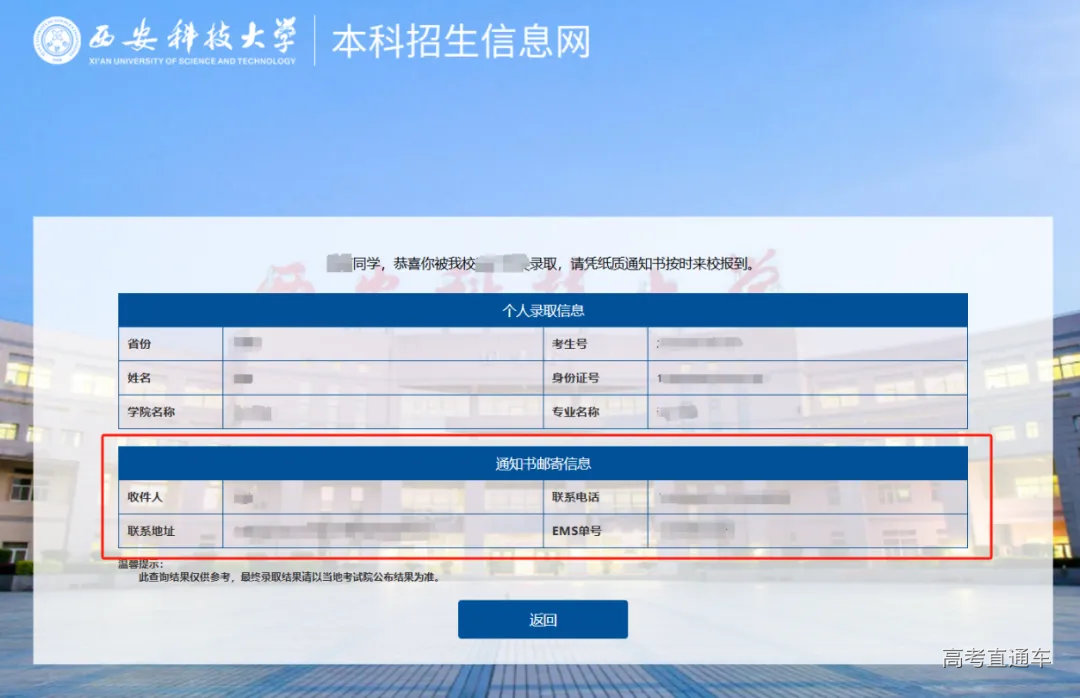The height and width of the screenshot is (698, 1080).
Task: Click the 返回 button to go back
Action: click(x=542, y=619)
